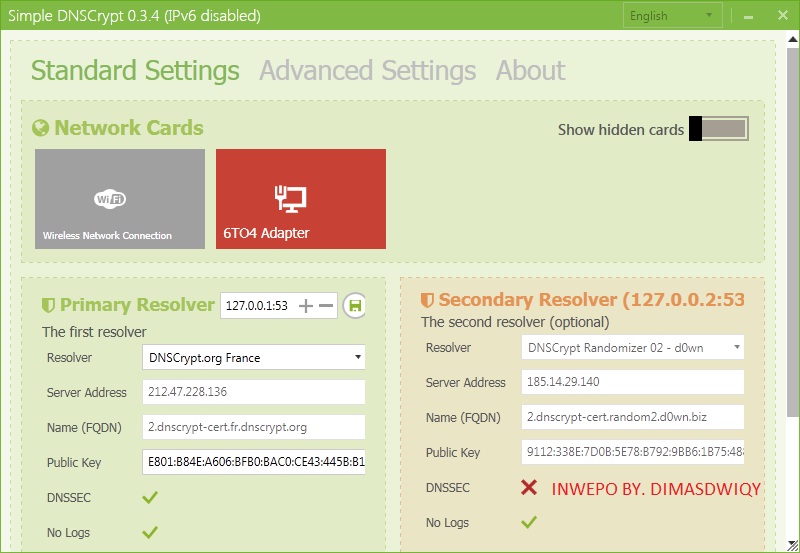
Task: Open the About tab
Action: 531,70
